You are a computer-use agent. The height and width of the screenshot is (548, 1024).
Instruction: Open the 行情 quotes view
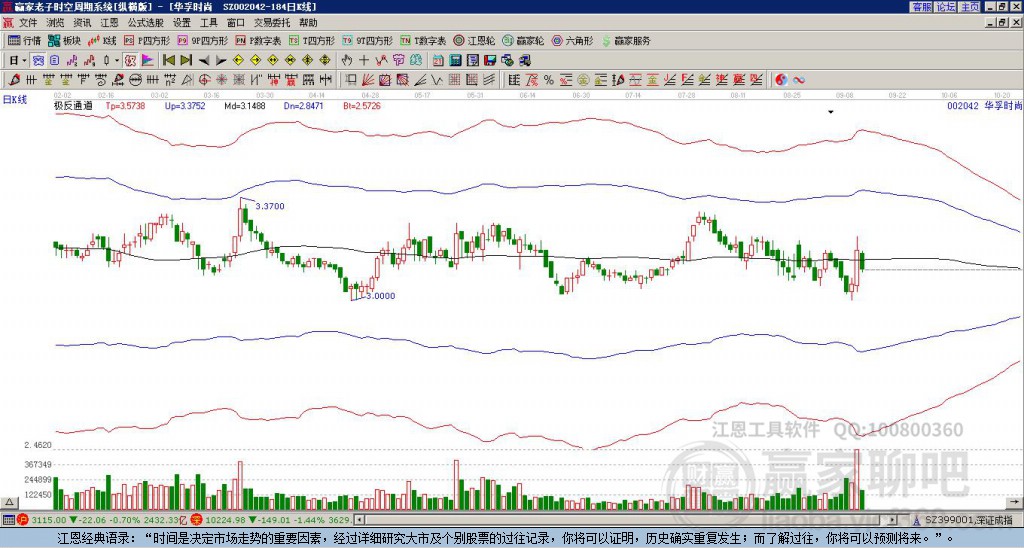pyautogui.click(x=25, y=40)
